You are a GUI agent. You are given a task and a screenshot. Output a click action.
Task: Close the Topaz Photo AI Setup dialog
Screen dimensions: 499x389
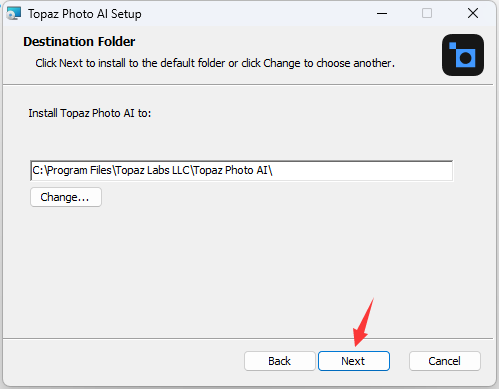pos(473,14)
